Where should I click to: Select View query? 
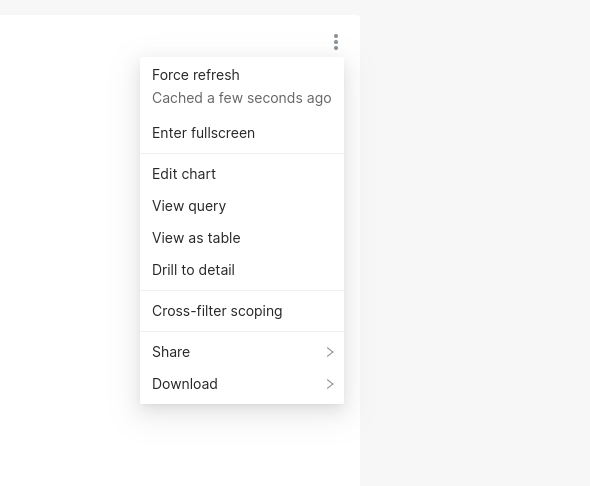[x=242, y=206]
